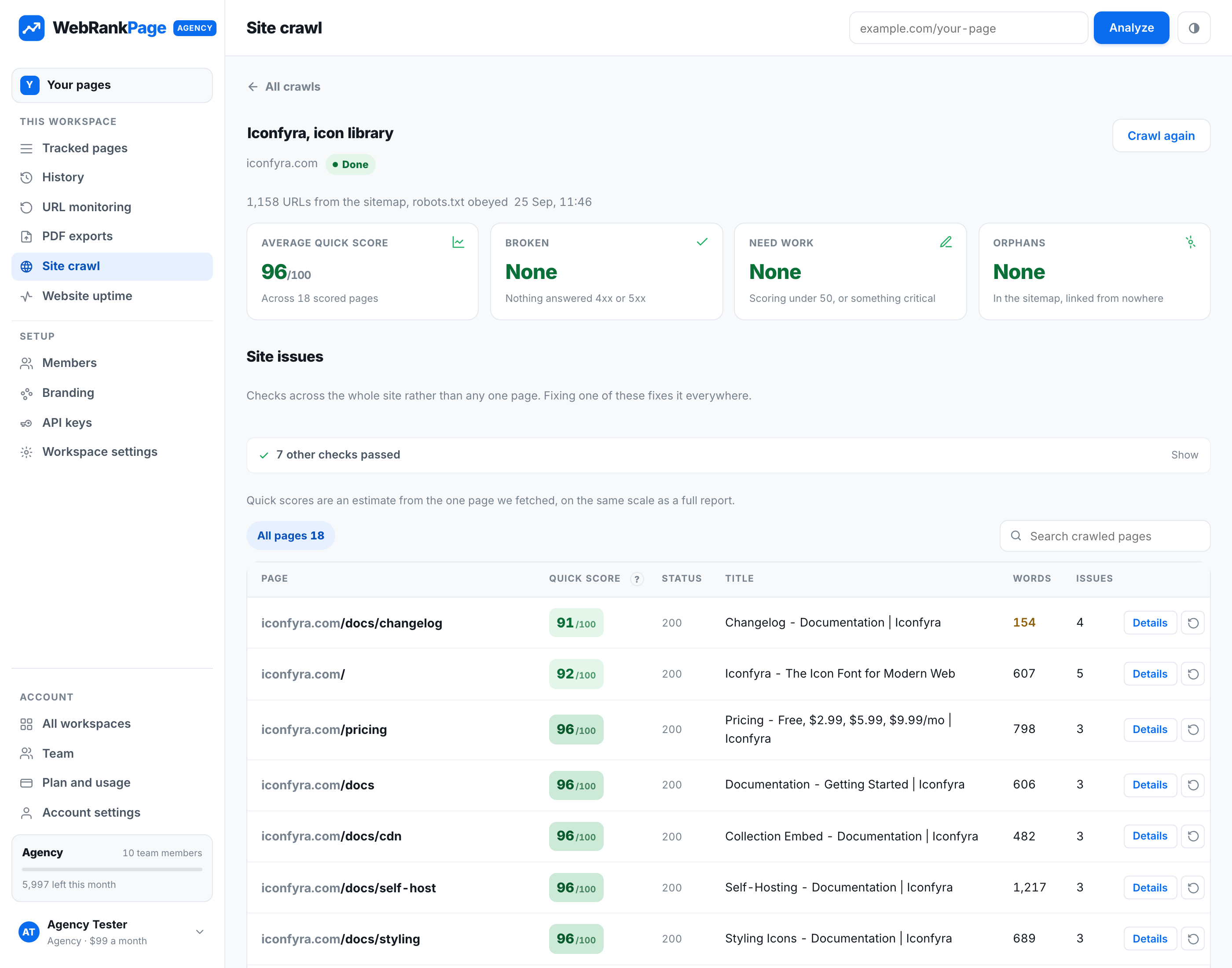The width and height of the screenshot is (1232, 968).
Task: Re-crawl the docs/changelog page
Action: click(x=1193, y=623)
